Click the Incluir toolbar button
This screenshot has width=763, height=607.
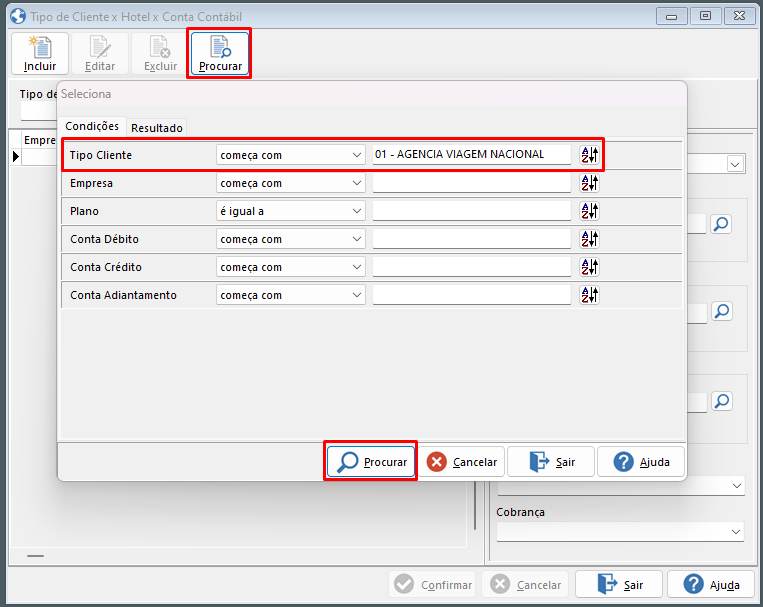click(x=40, y=54)
